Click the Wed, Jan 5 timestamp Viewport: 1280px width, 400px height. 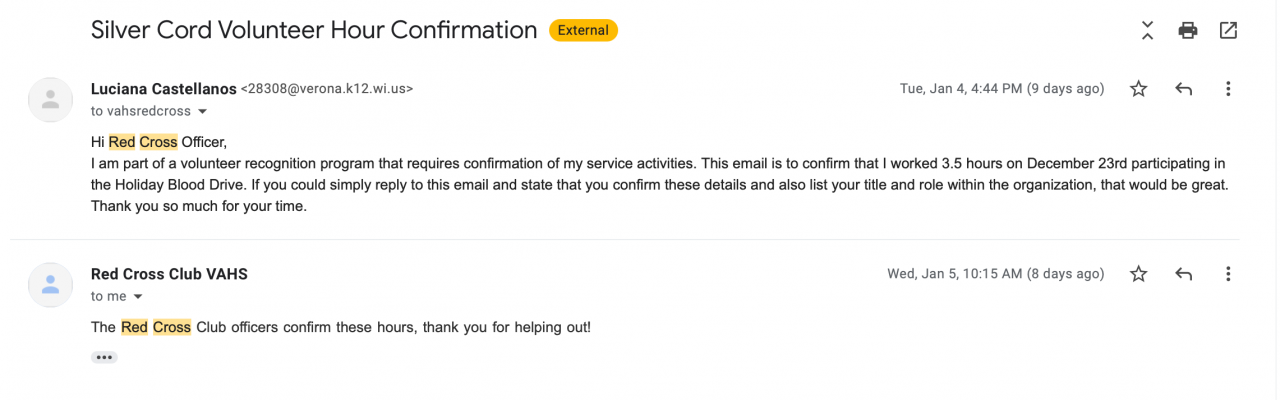[x=995, y=274]
